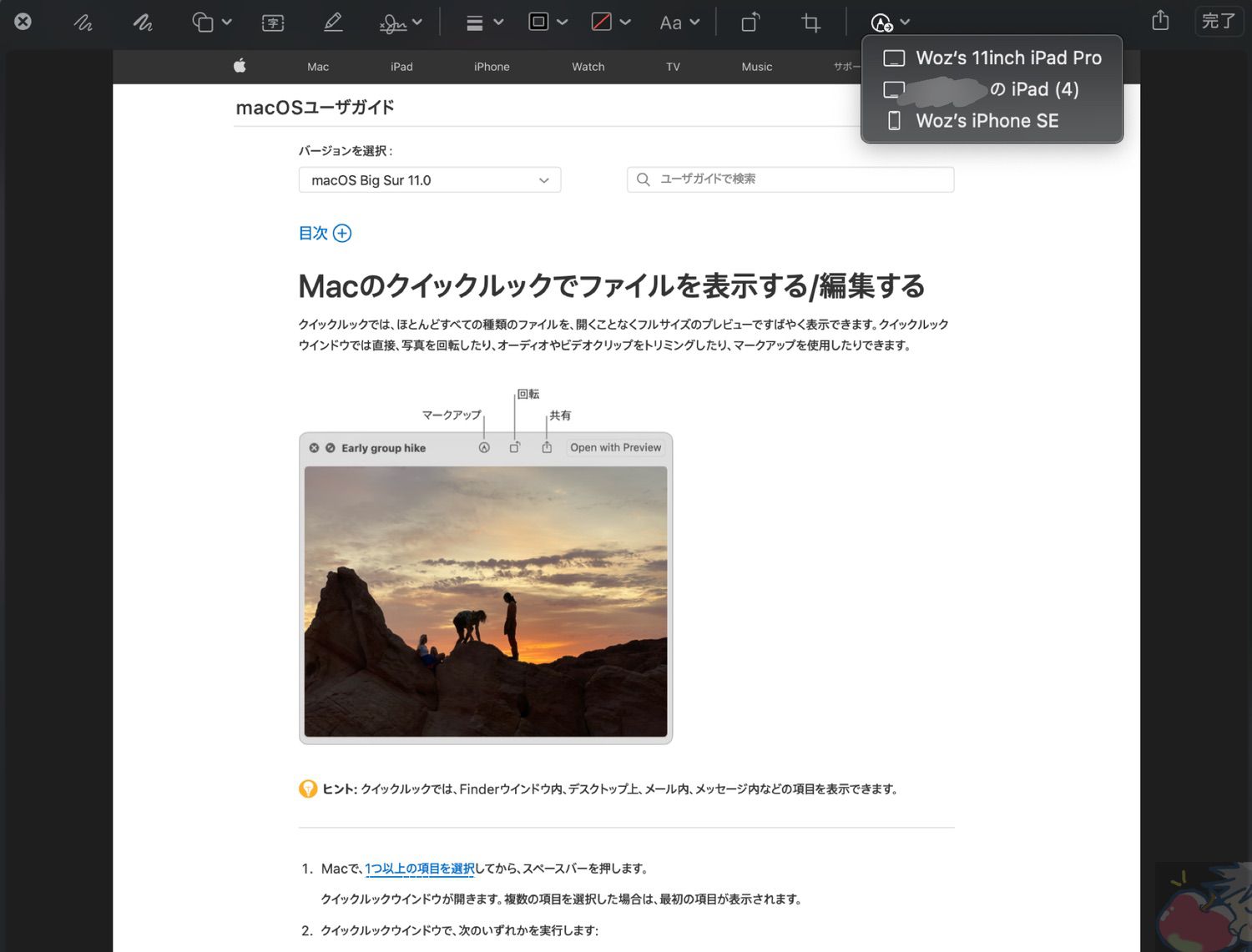Click the Rotate icon in illustrated window

point(515,448)
